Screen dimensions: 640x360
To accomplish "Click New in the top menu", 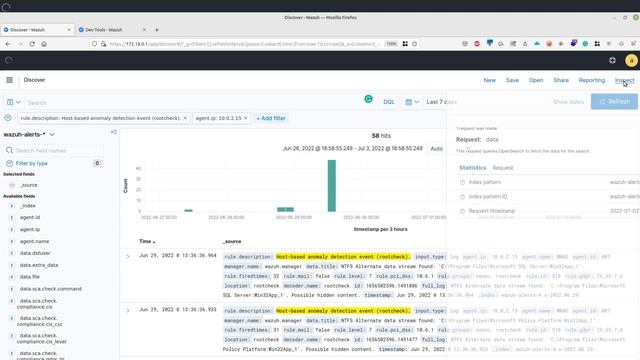I will pyautogui.click(x=489, y=80).
